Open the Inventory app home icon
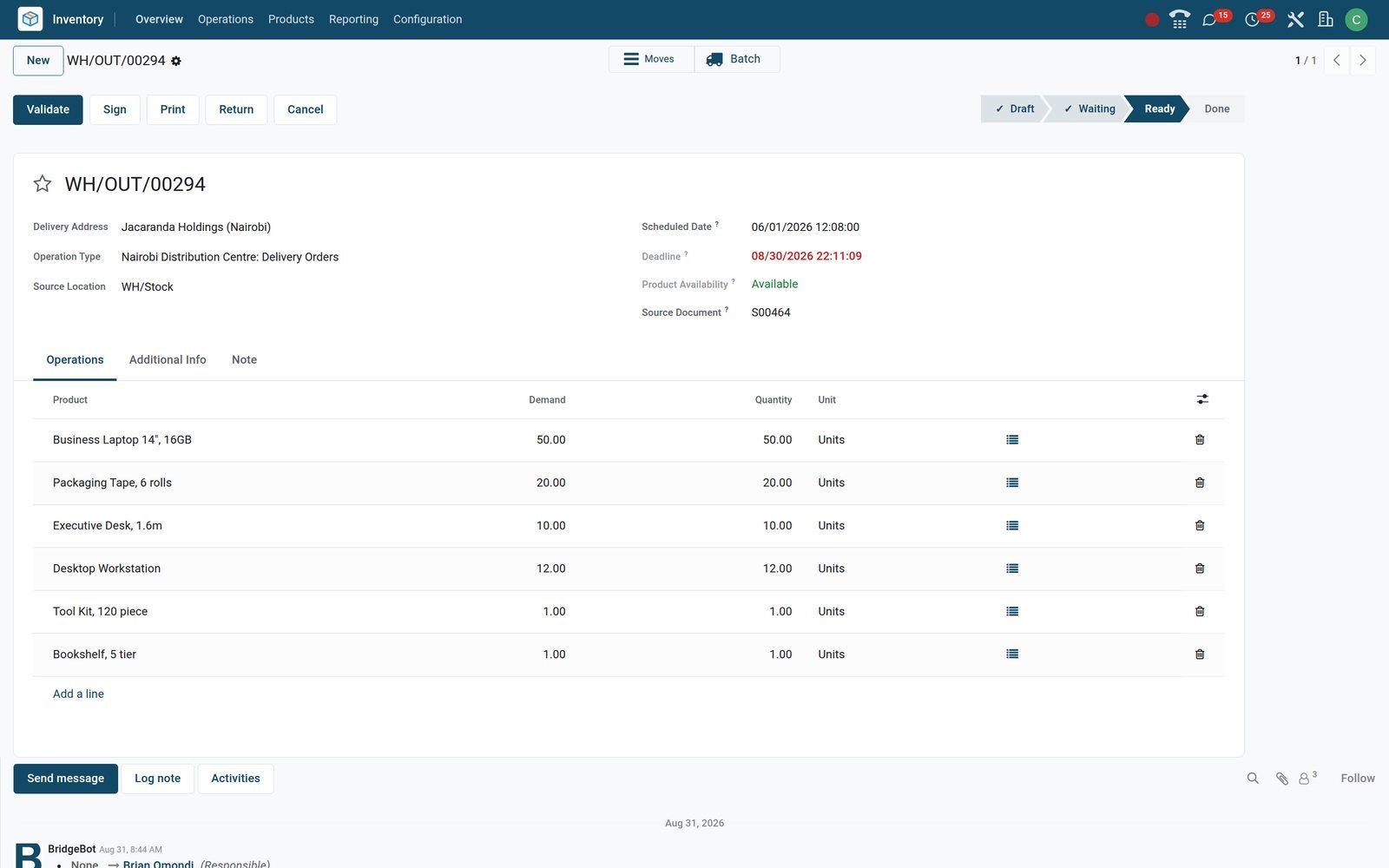 click(30, 19)
